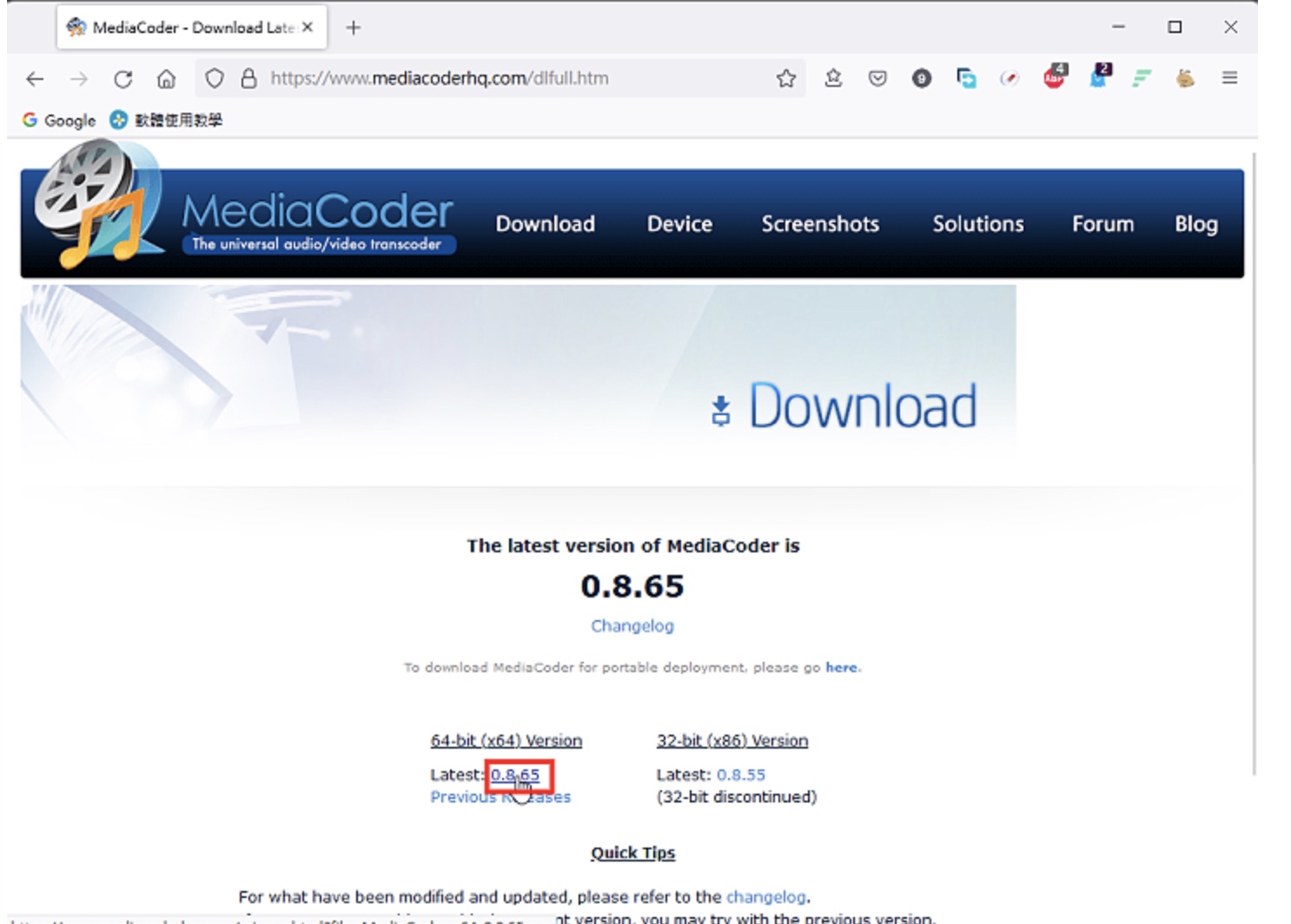Open the browser home page

click(166, 79)
